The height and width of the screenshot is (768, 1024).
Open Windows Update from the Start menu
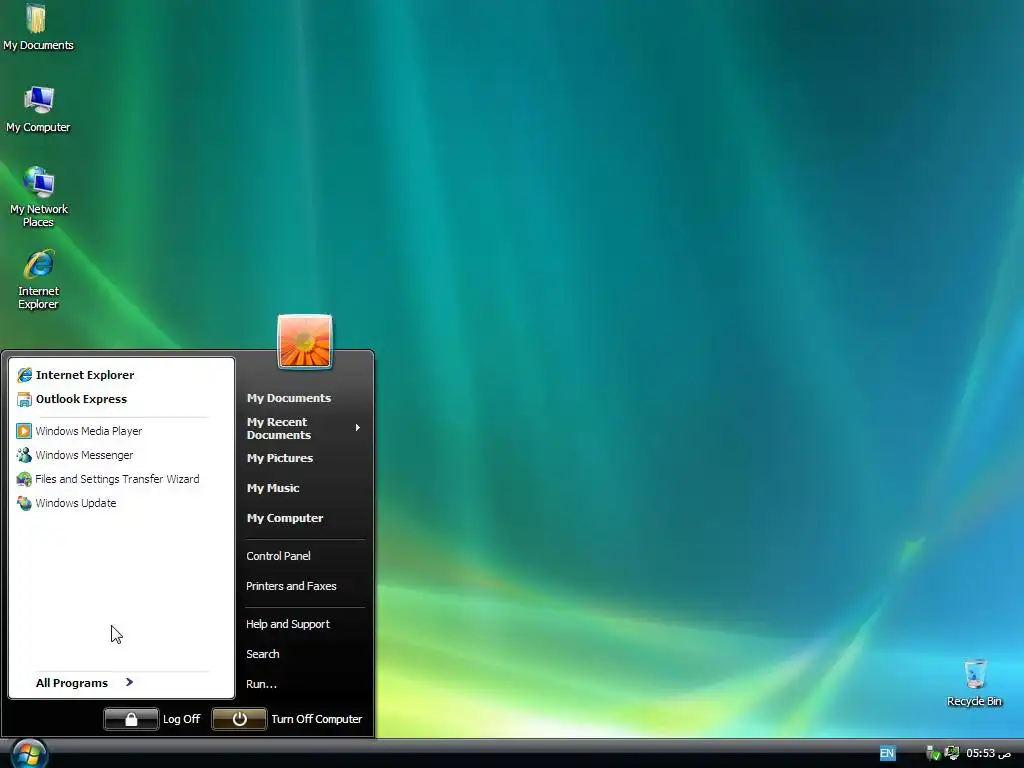(67, 504)
